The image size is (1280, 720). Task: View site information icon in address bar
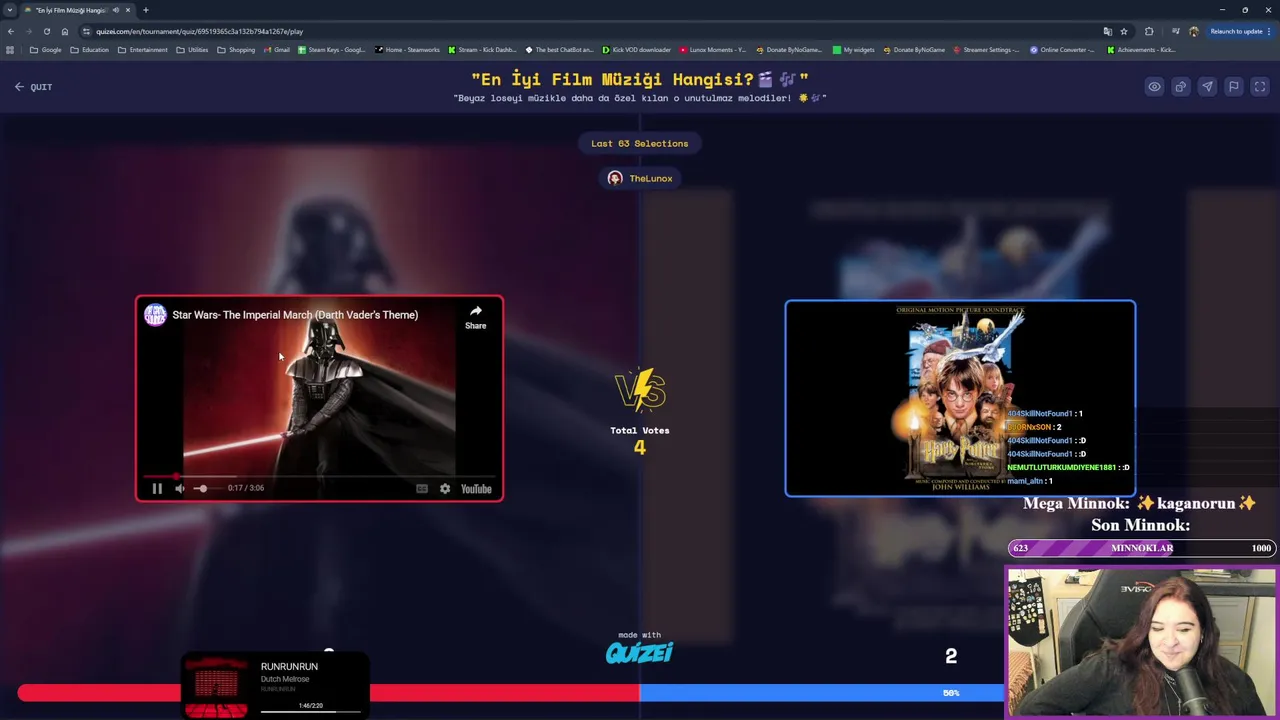click(88, 31)
